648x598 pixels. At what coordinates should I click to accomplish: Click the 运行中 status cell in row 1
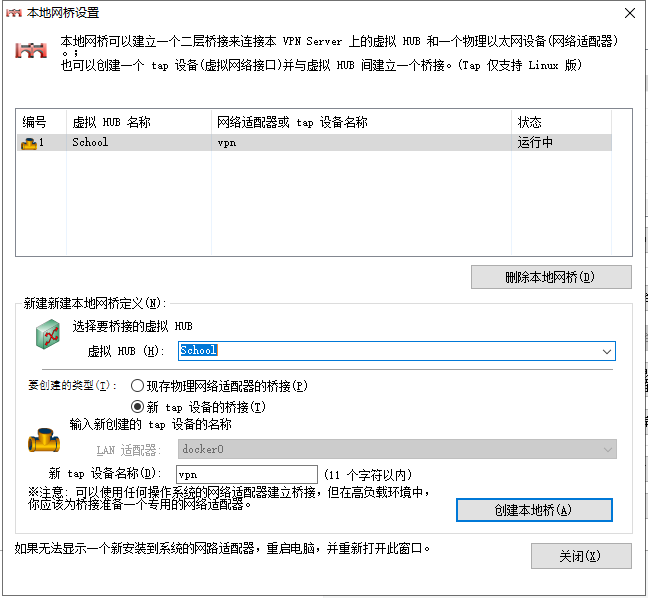coord(536,143)
